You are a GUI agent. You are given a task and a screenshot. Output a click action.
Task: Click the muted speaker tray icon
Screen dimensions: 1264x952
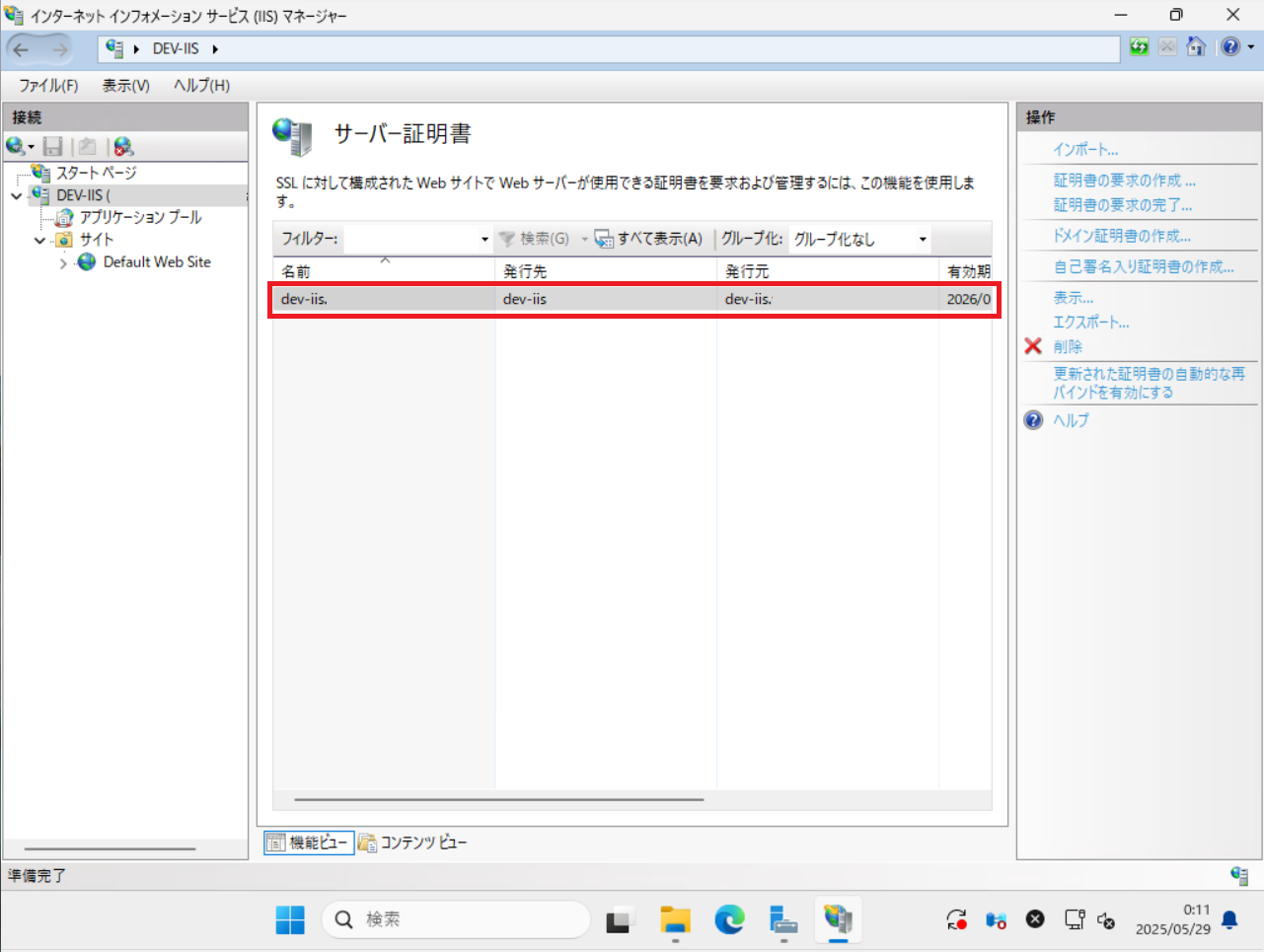click(x=1106, y=919)
